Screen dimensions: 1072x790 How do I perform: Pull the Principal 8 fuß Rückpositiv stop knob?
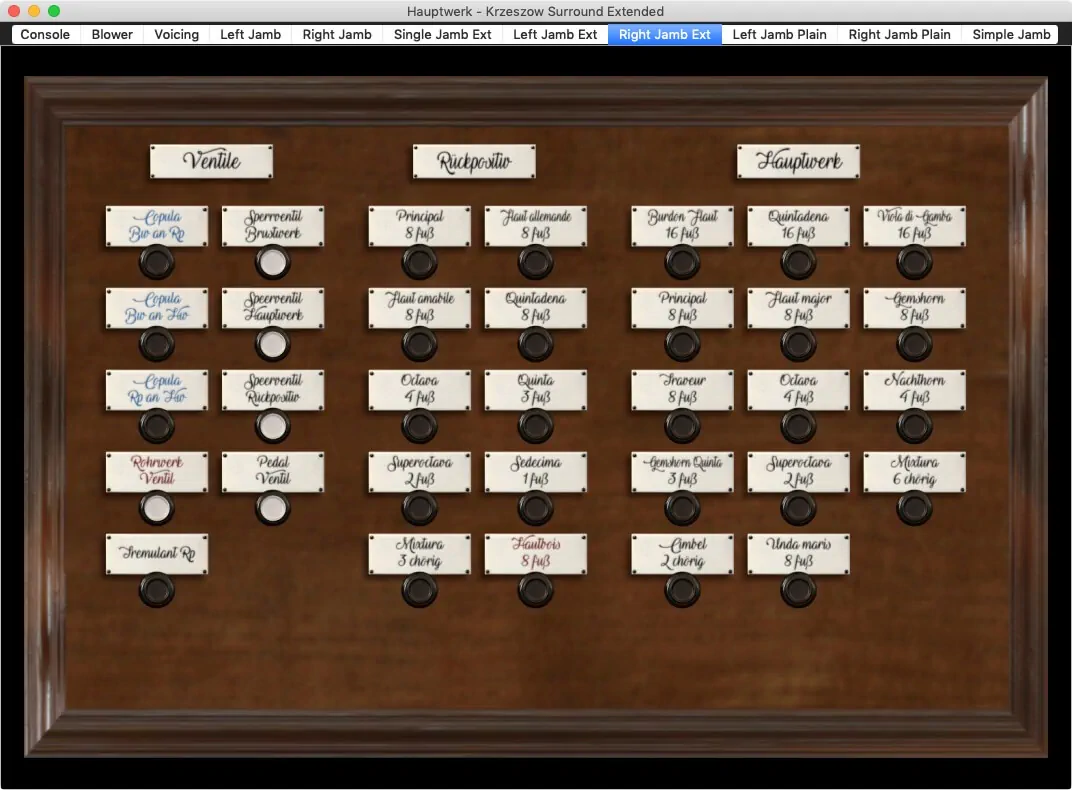pyautogui.click(x=419, y=263)
